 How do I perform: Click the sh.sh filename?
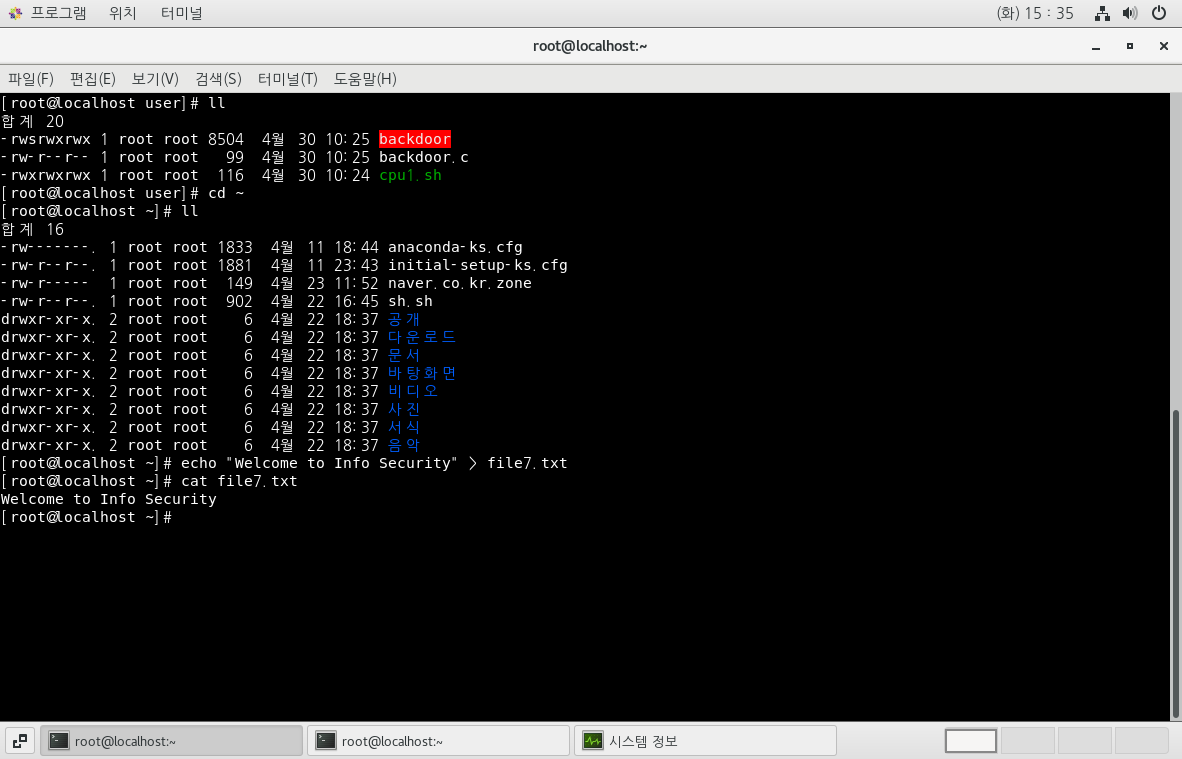(410, 301)
